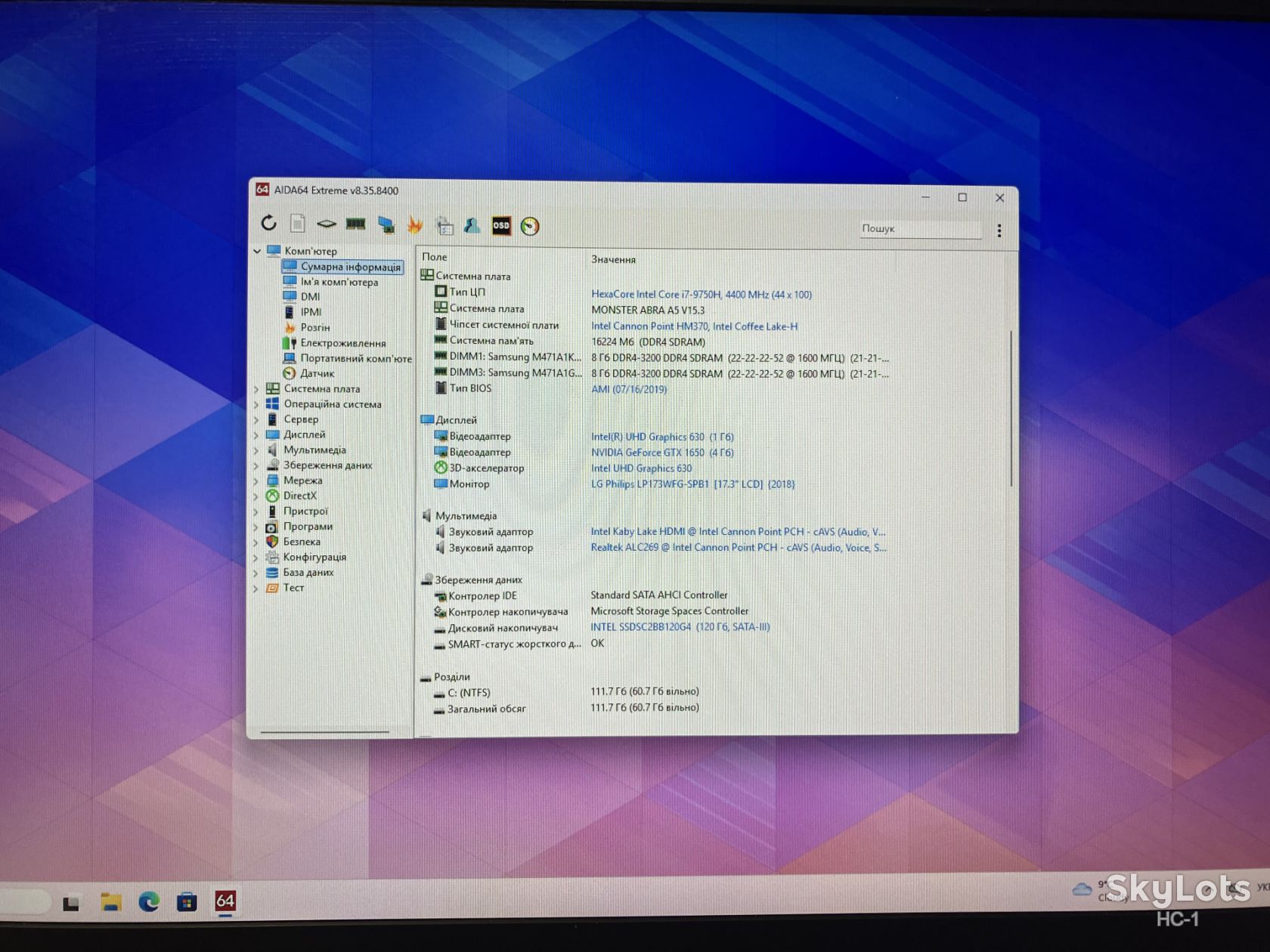This screenshot has height=952, width=1270.
Task: Click the CPU chip toolbar icon
Action: click(327, 224)
